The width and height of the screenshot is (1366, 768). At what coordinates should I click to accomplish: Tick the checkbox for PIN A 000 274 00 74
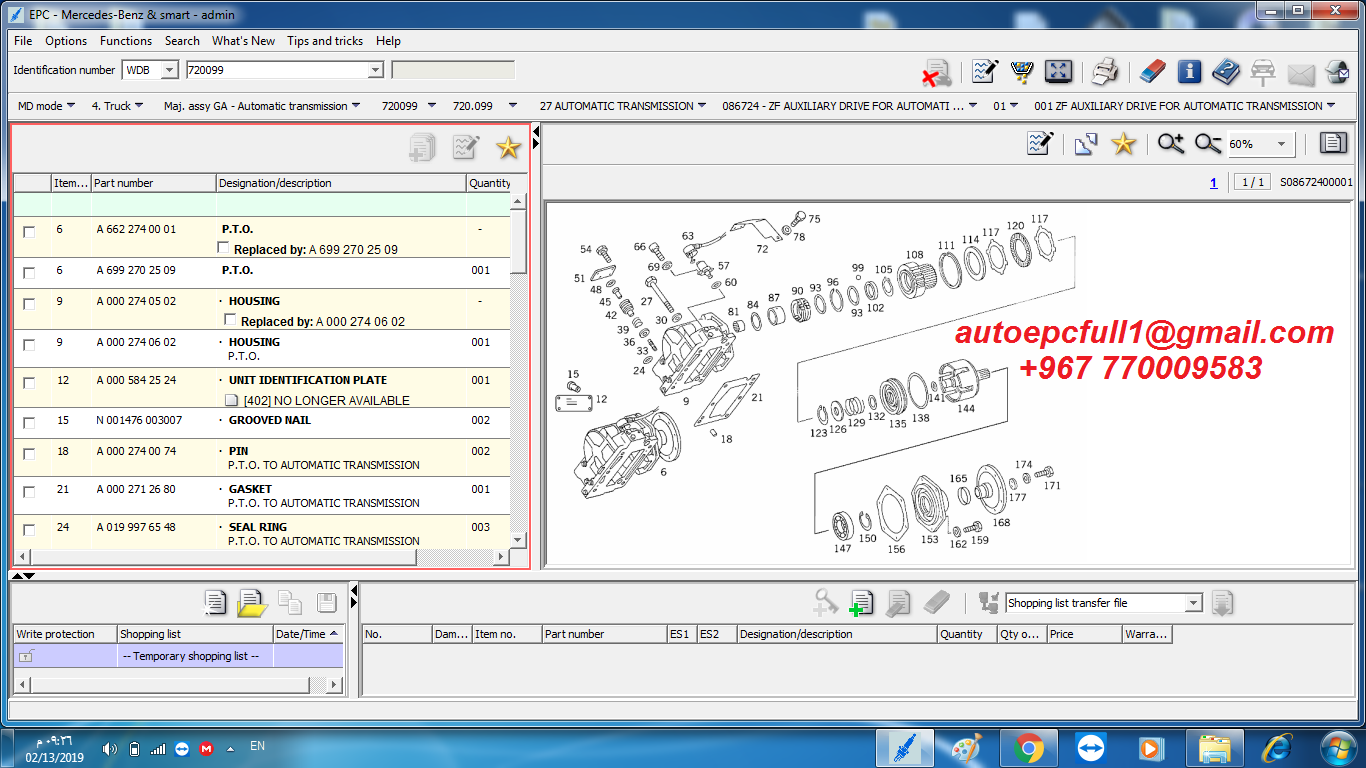click(x=29, y=453)
